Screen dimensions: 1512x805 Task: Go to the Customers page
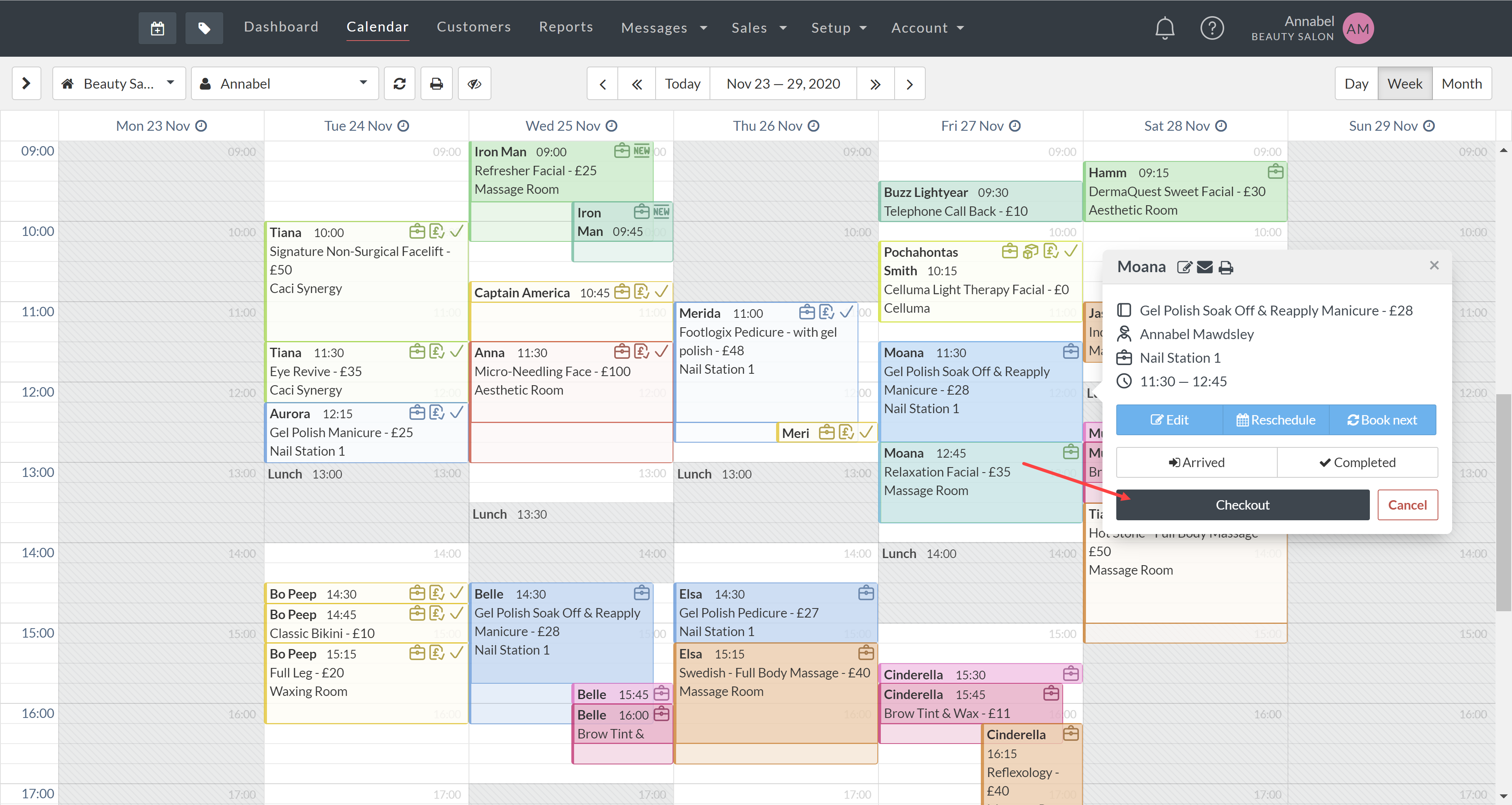click(474, 27)
